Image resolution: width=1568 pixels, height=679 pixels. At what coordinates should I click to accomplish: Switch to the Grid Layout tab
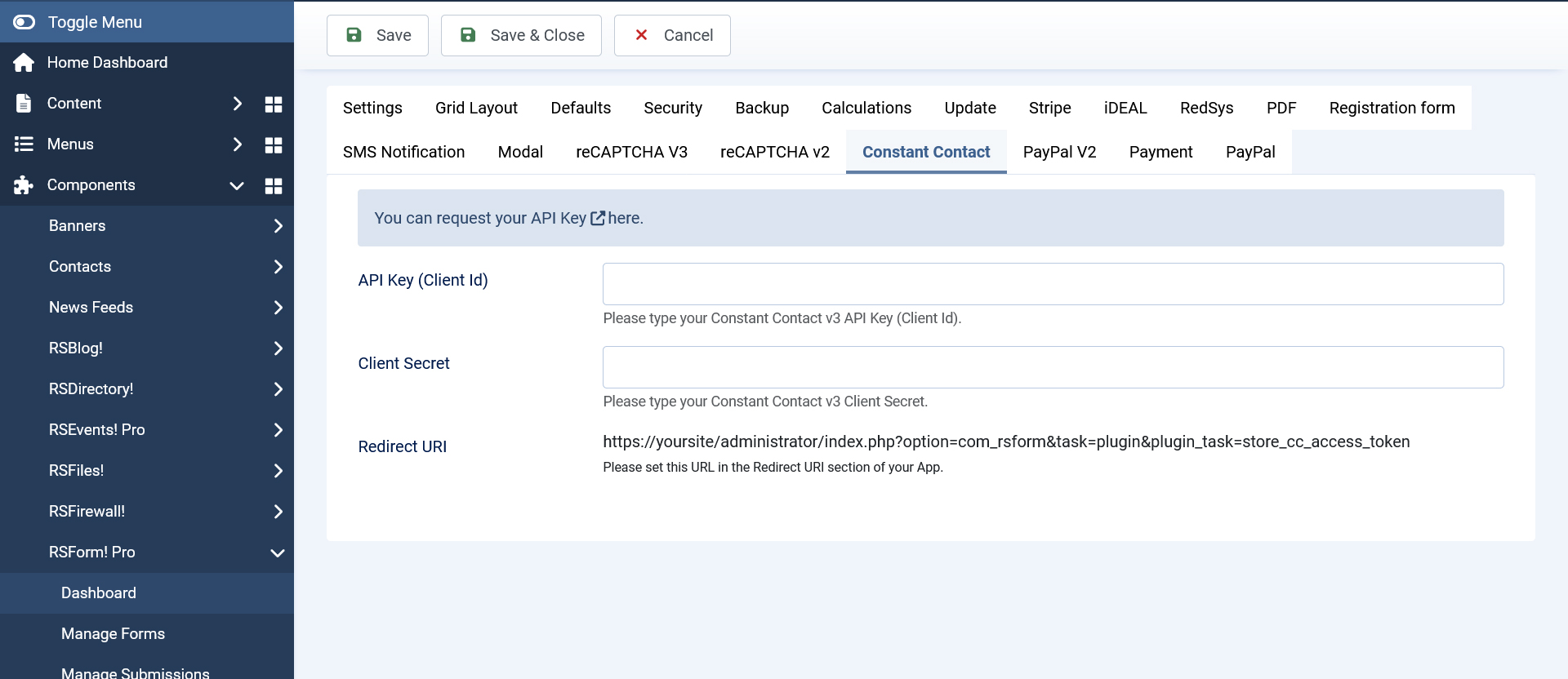point(476,108)
